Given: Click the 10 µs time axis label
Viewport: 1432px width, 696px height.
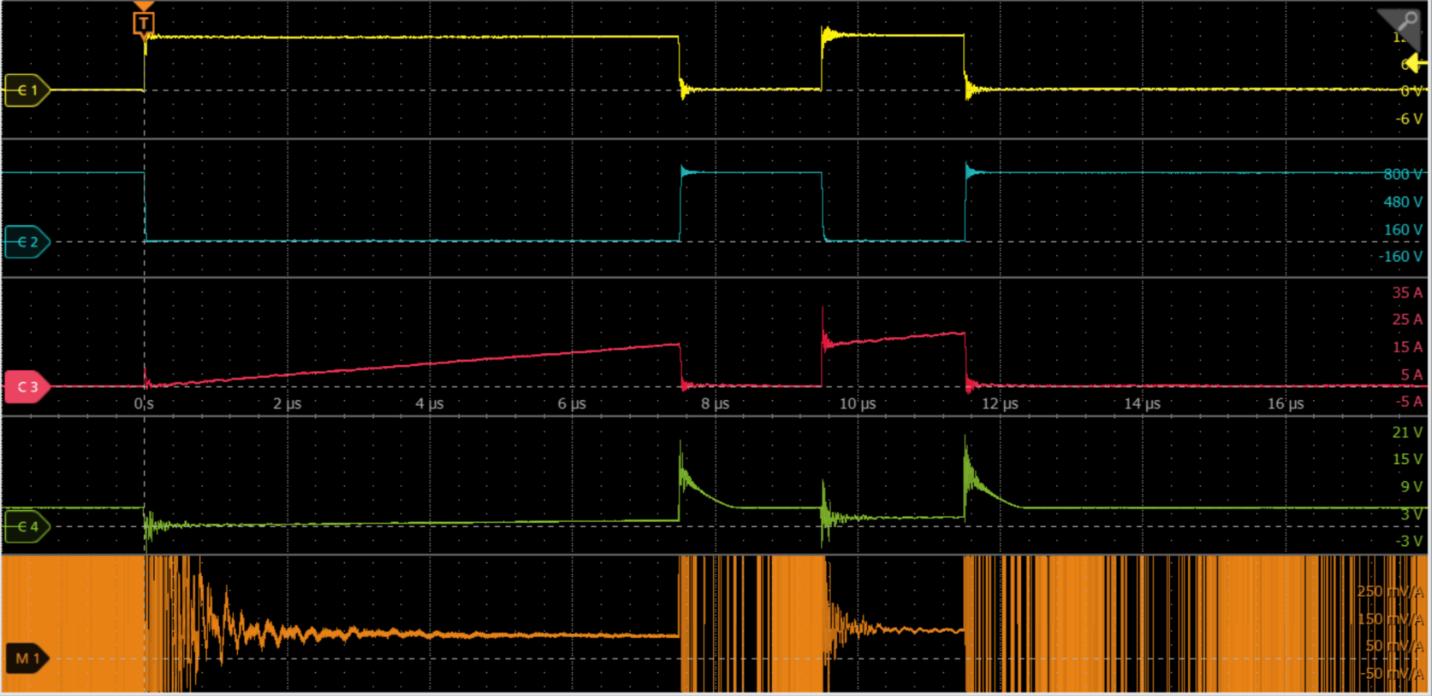Looking at the screenshot, I should pyautogui.click(x=857, y=404).
